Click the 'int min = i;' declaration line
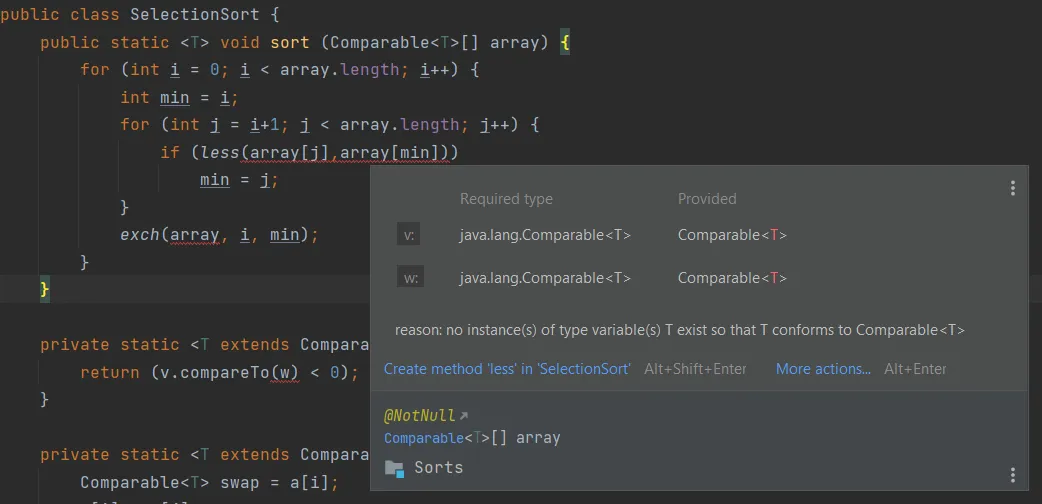Screen dimensions: 1042x504 [x=179, y=98]
